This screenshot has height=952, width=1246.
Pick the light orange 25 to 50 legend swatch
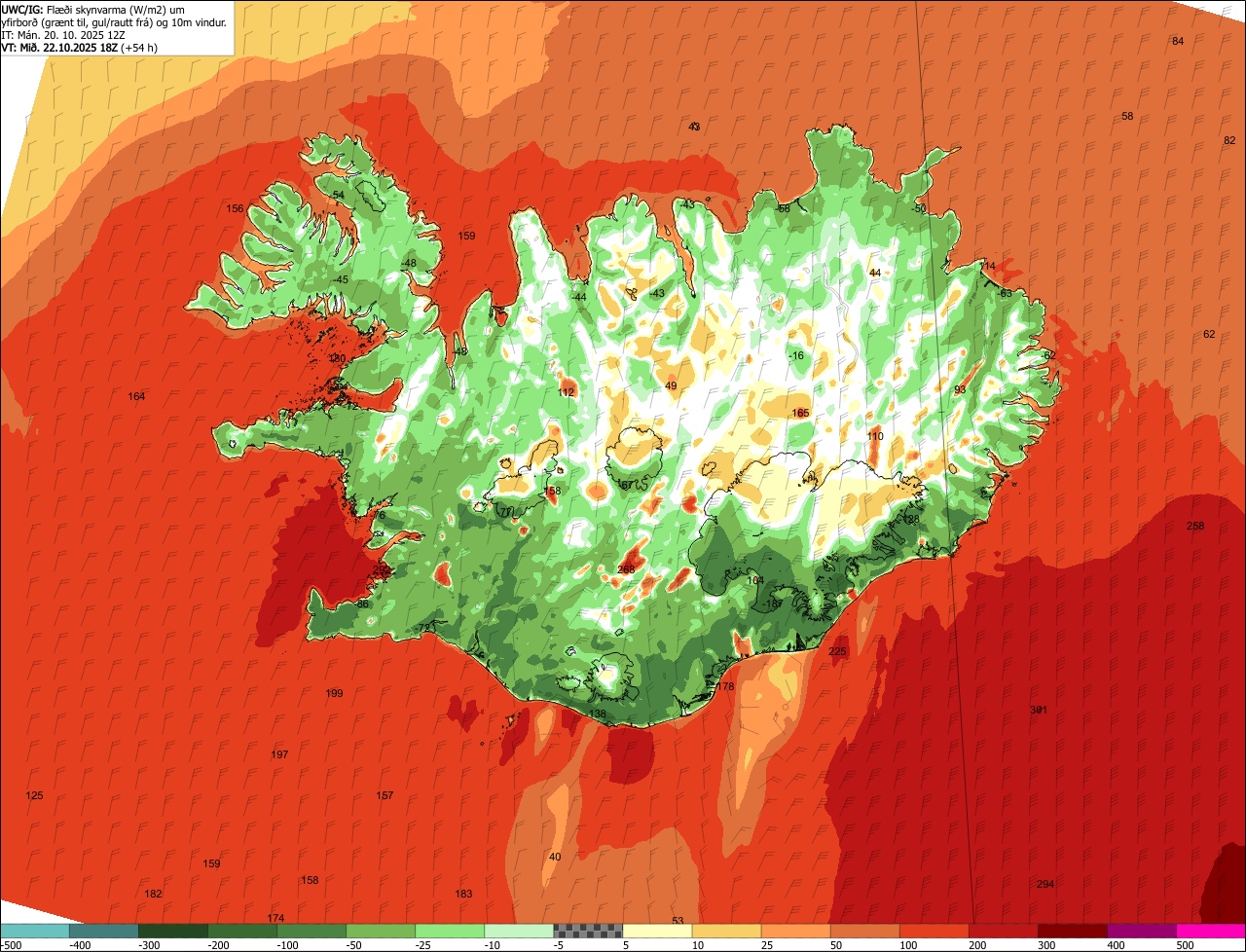795,931
